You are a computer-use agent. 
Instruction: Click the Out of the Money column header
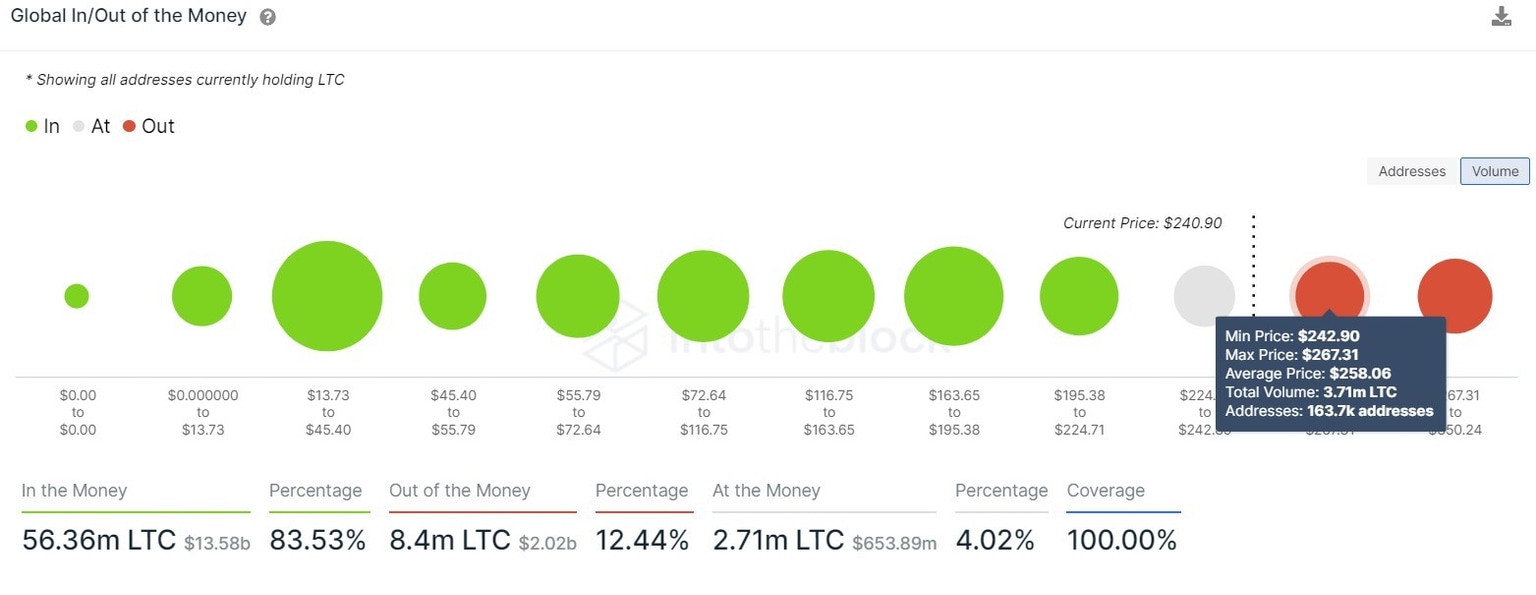tap(459, 490)
